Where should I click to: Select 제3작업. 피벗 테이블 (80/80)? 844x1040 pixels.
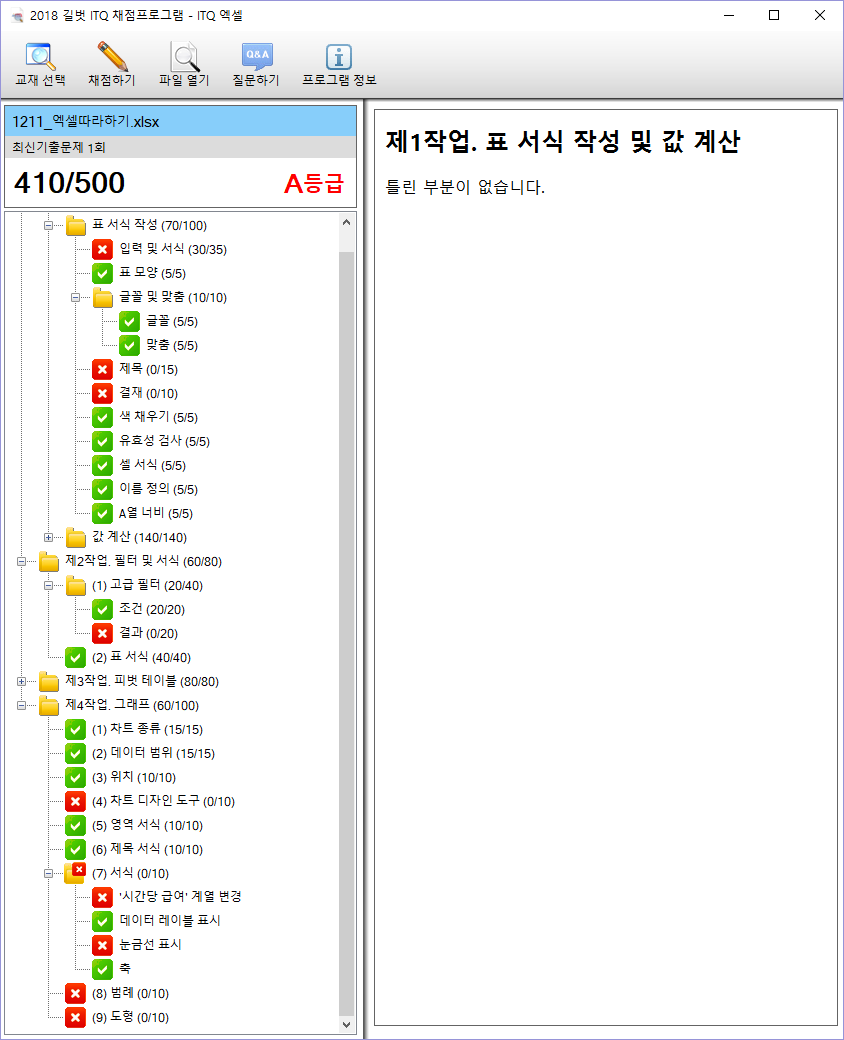(142, 681)
